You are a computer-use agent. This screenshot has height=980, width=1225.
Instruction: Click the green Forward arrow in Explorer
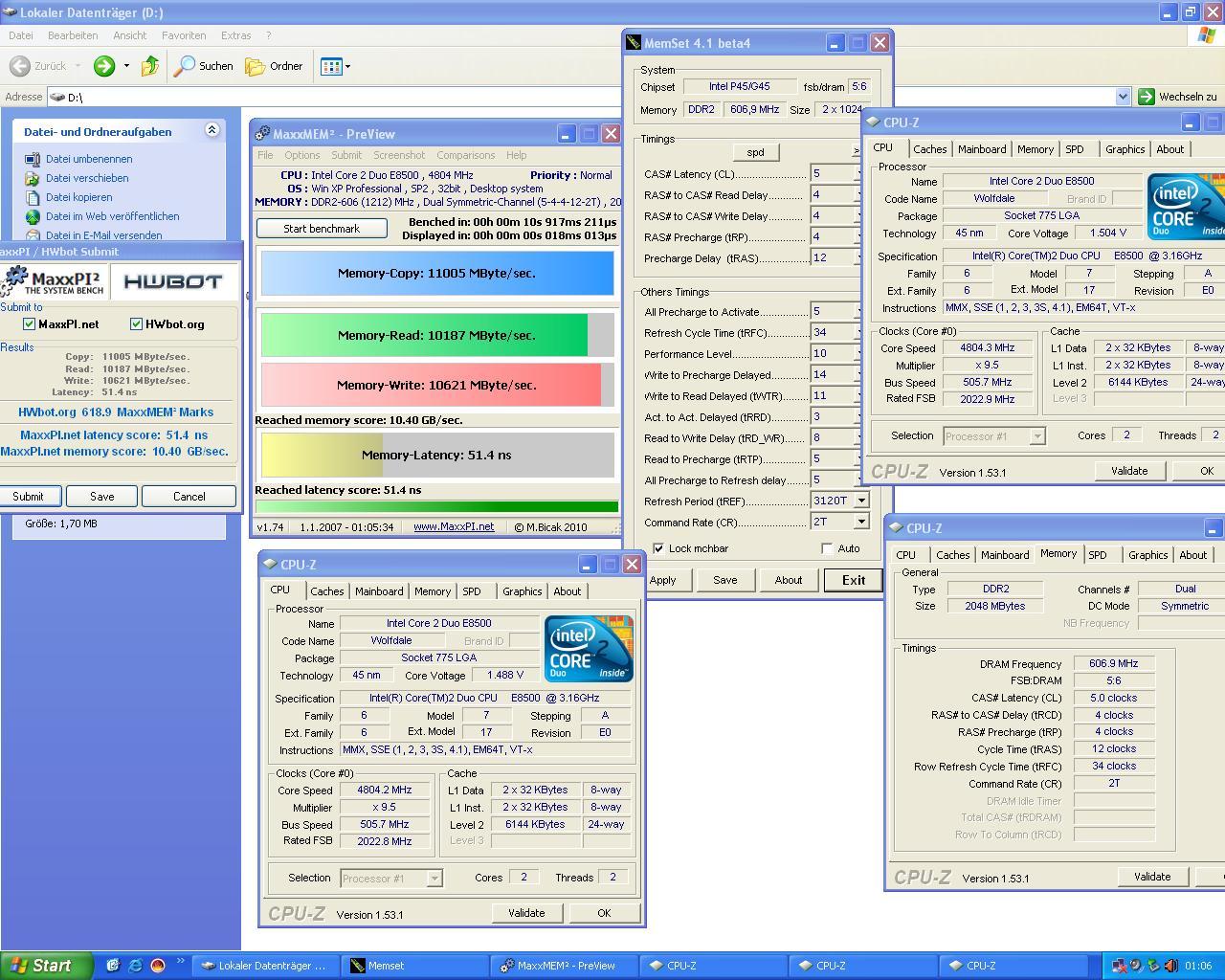coord(104,66)
